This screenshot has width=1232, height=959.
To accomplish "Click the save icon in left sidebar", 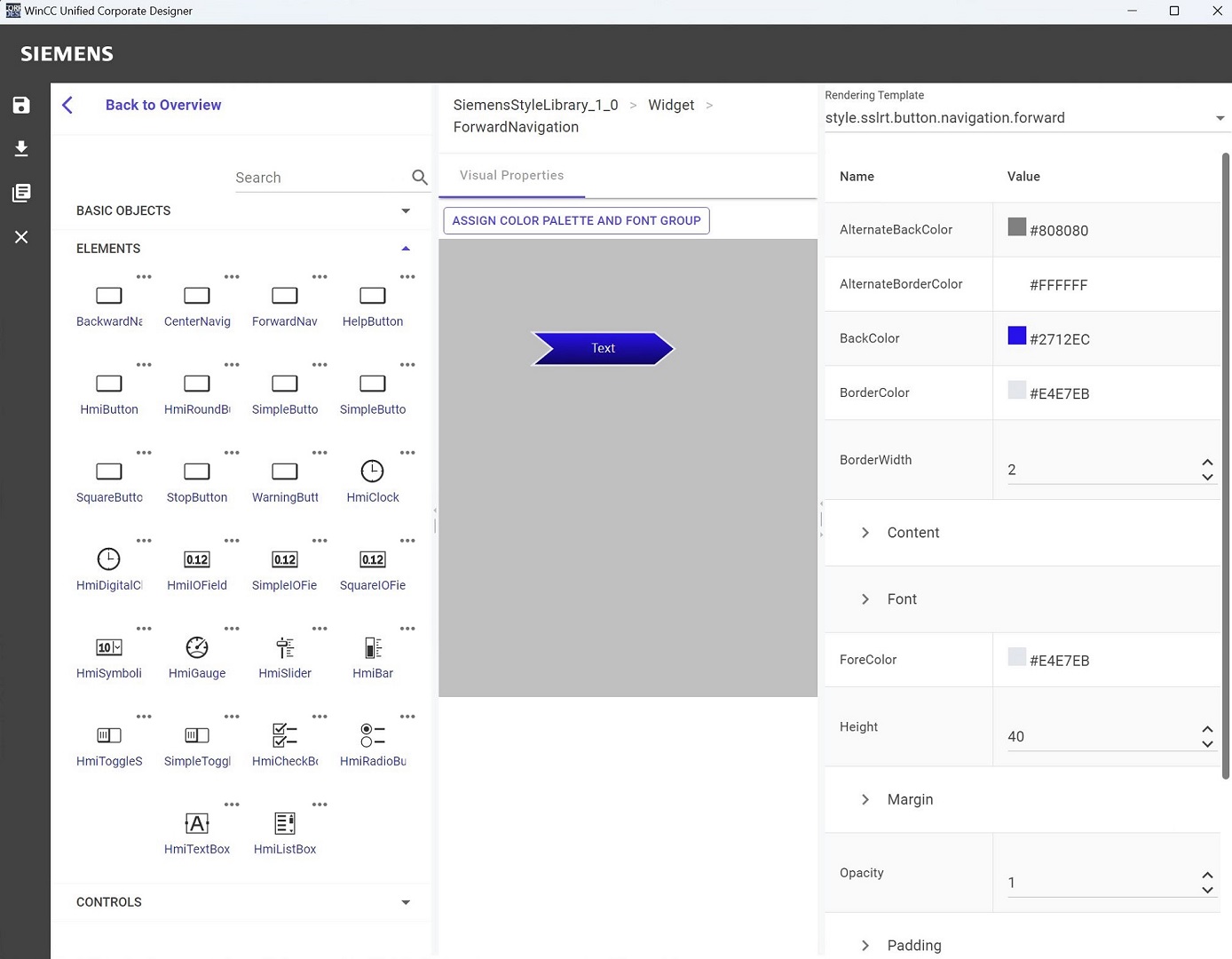I will [21, 105].
